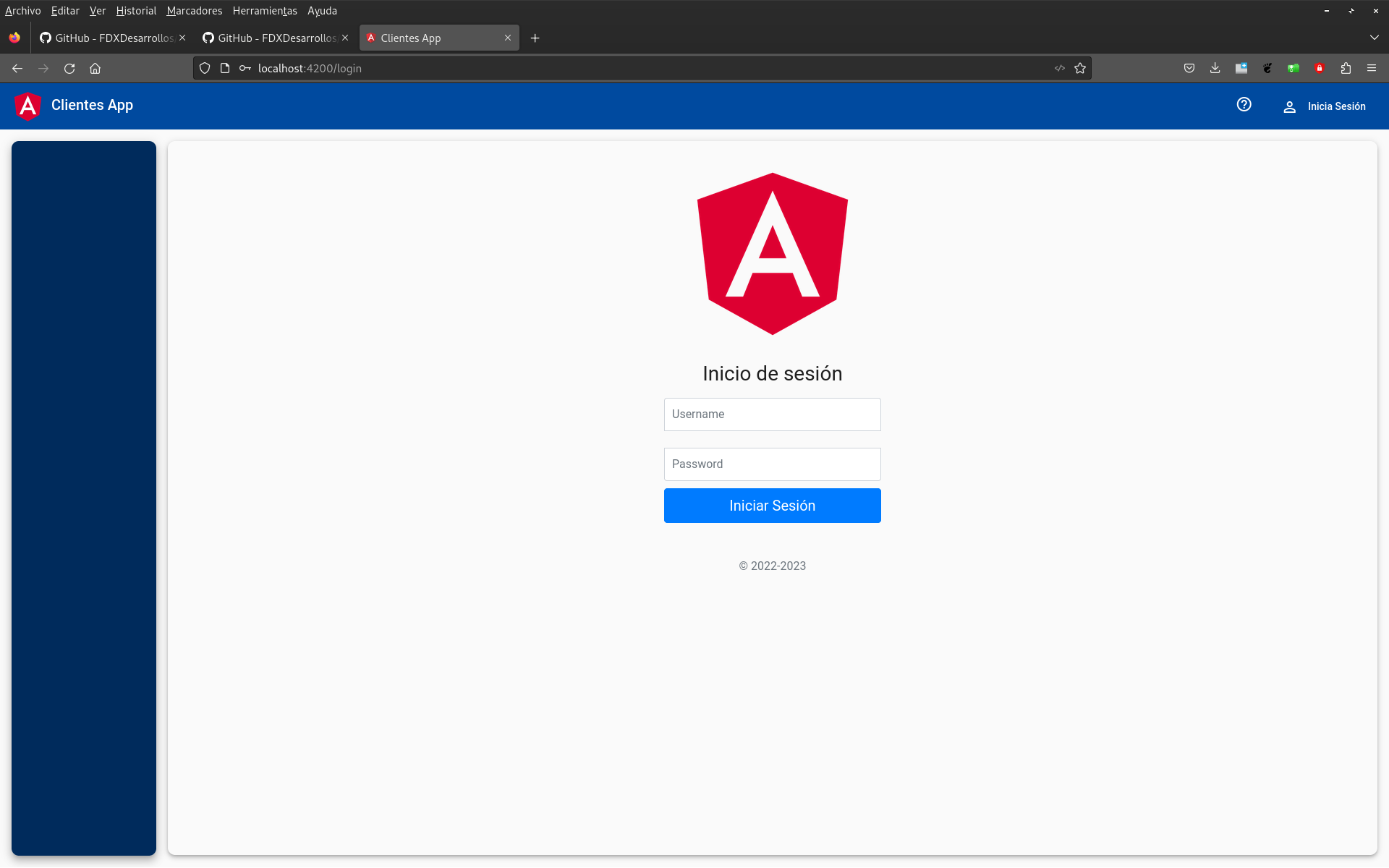This screenshot has height=868, width=1389.
Task: Expand the list all tabs chevron
Action: 1375,38
